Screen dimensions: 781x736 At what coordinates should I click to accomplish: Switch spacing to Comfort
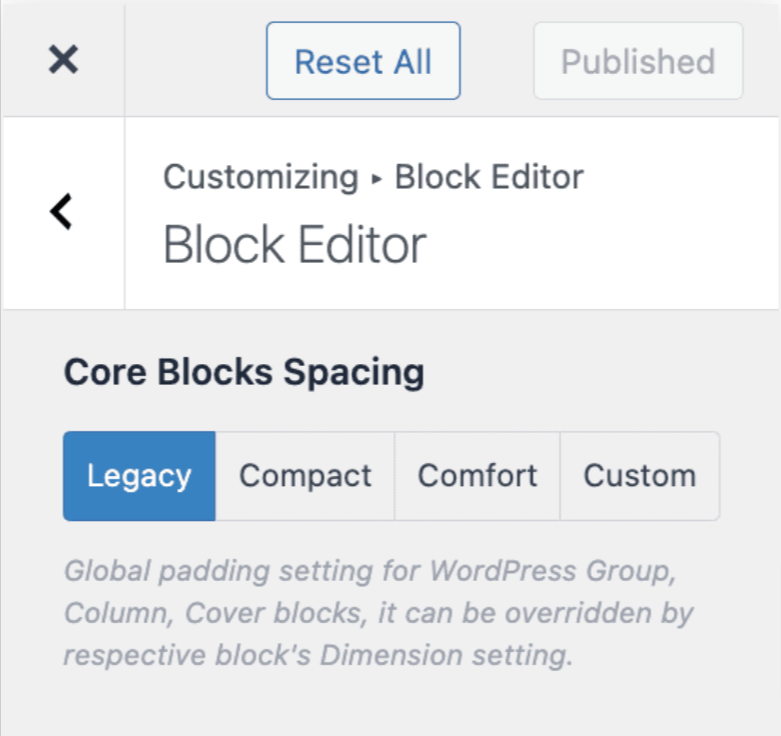(x=477, y=476)
